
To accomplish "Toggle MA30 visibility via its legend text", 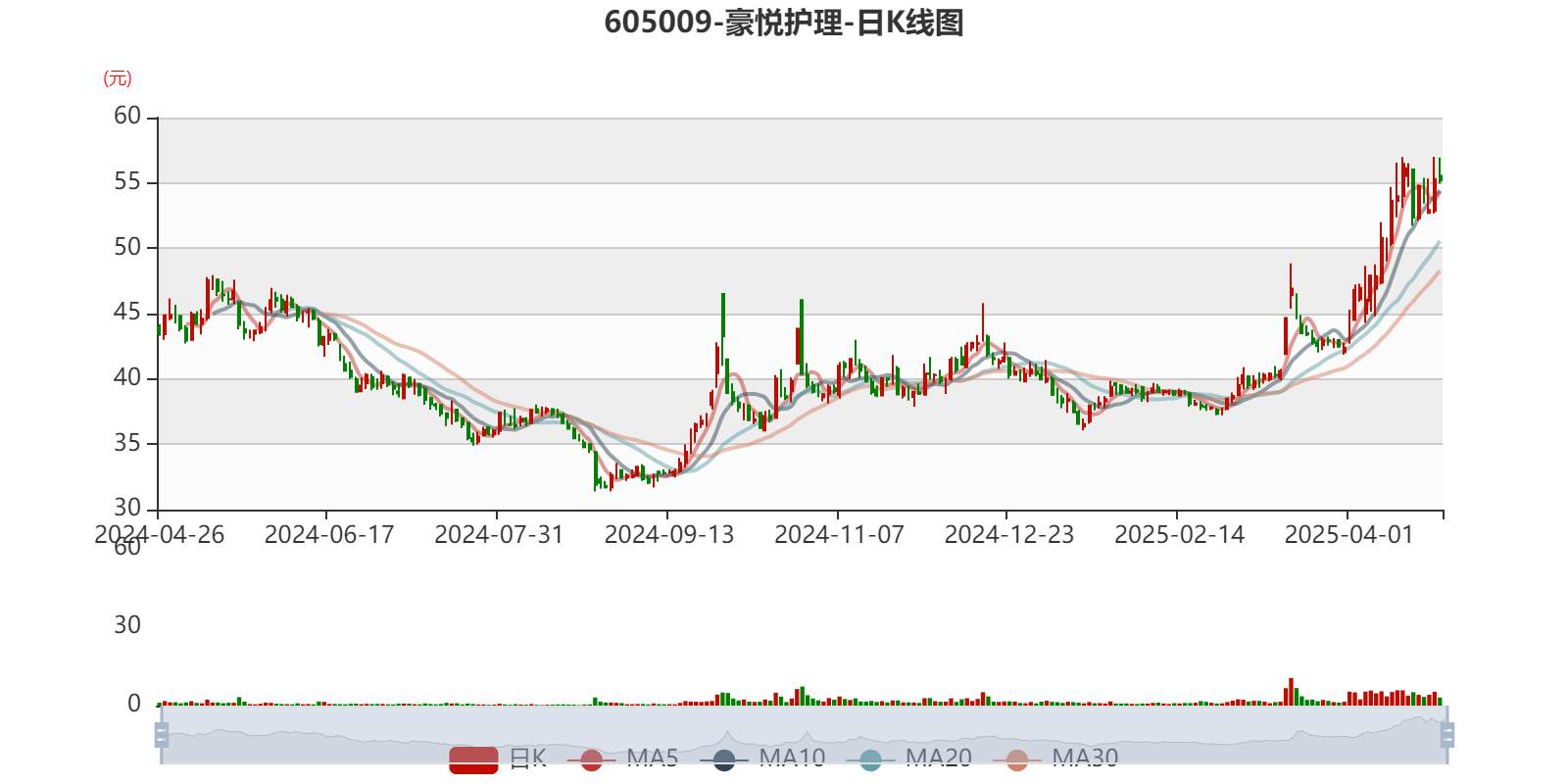I will 1085,758.
